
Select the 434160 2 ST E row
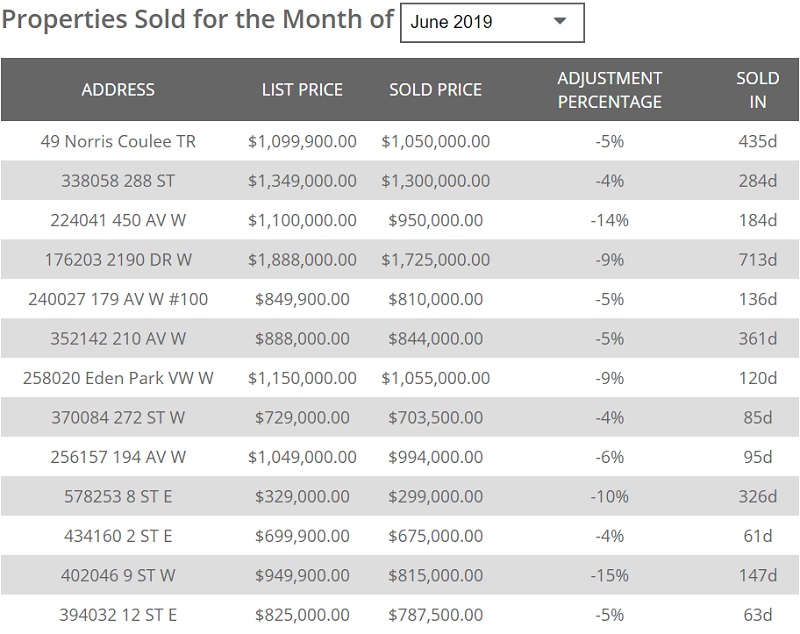point(118,536)
